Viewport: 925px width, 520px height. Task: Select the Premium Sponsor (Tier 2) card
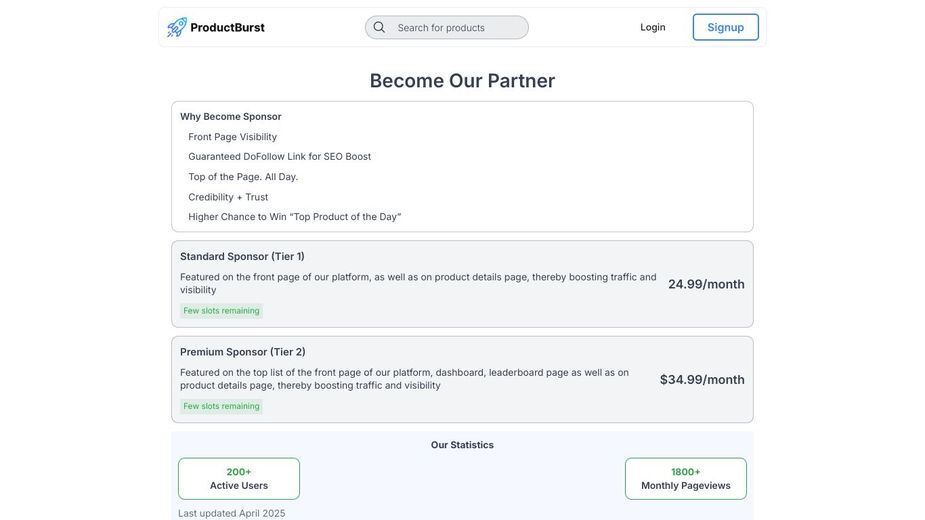[462, 380]
